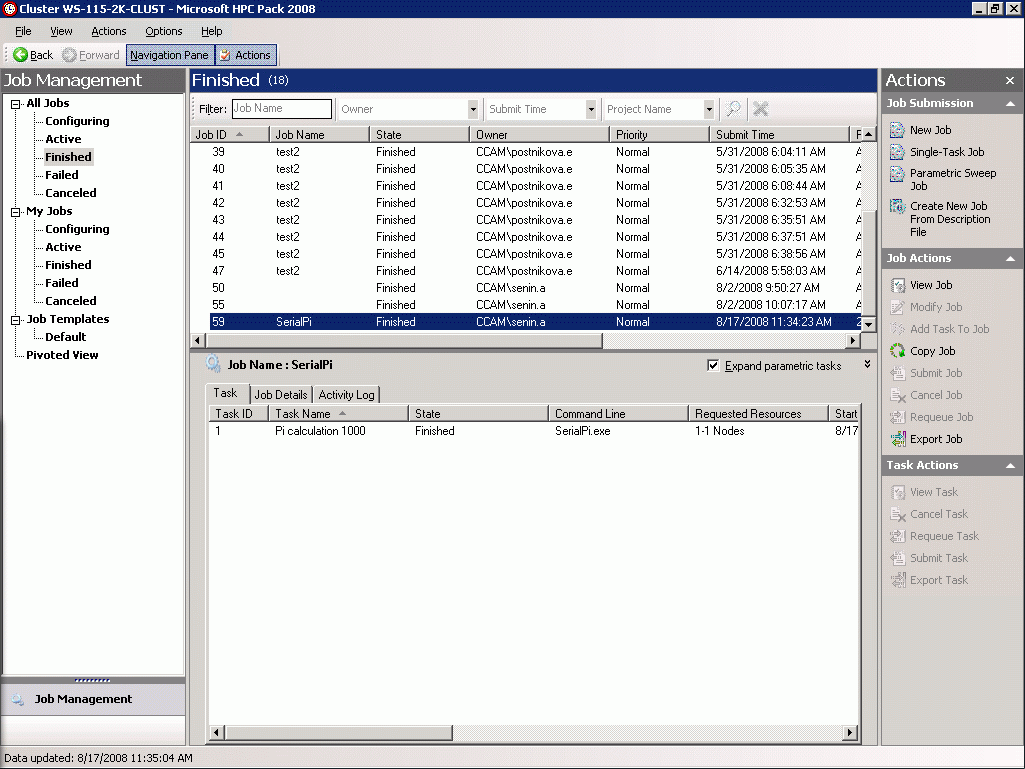Collapse the Job Templates tree node
The width and height of the screenshot is (1025, 769).
click(x=16, y=320)
